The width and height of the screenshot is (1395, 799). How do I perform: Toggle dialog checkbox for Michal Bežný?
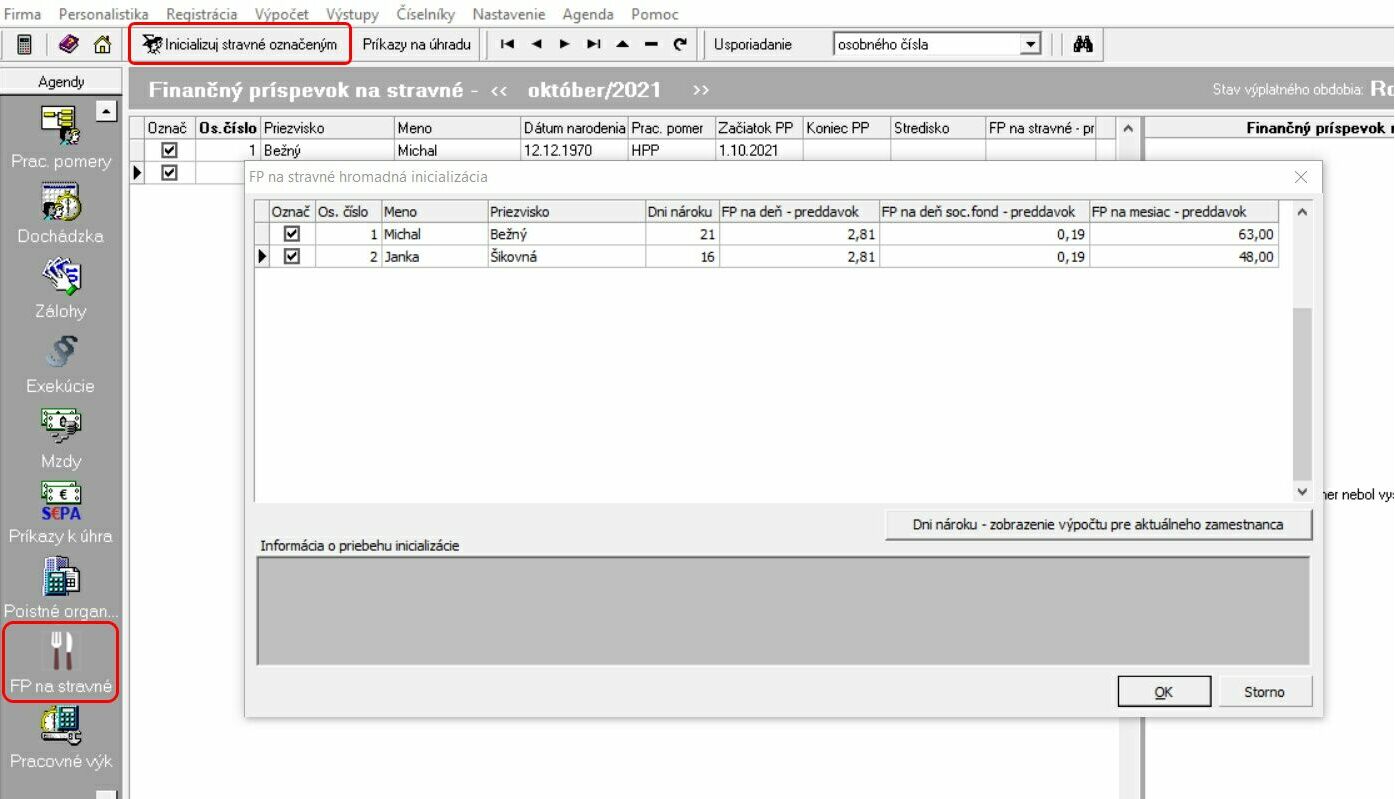292,234
